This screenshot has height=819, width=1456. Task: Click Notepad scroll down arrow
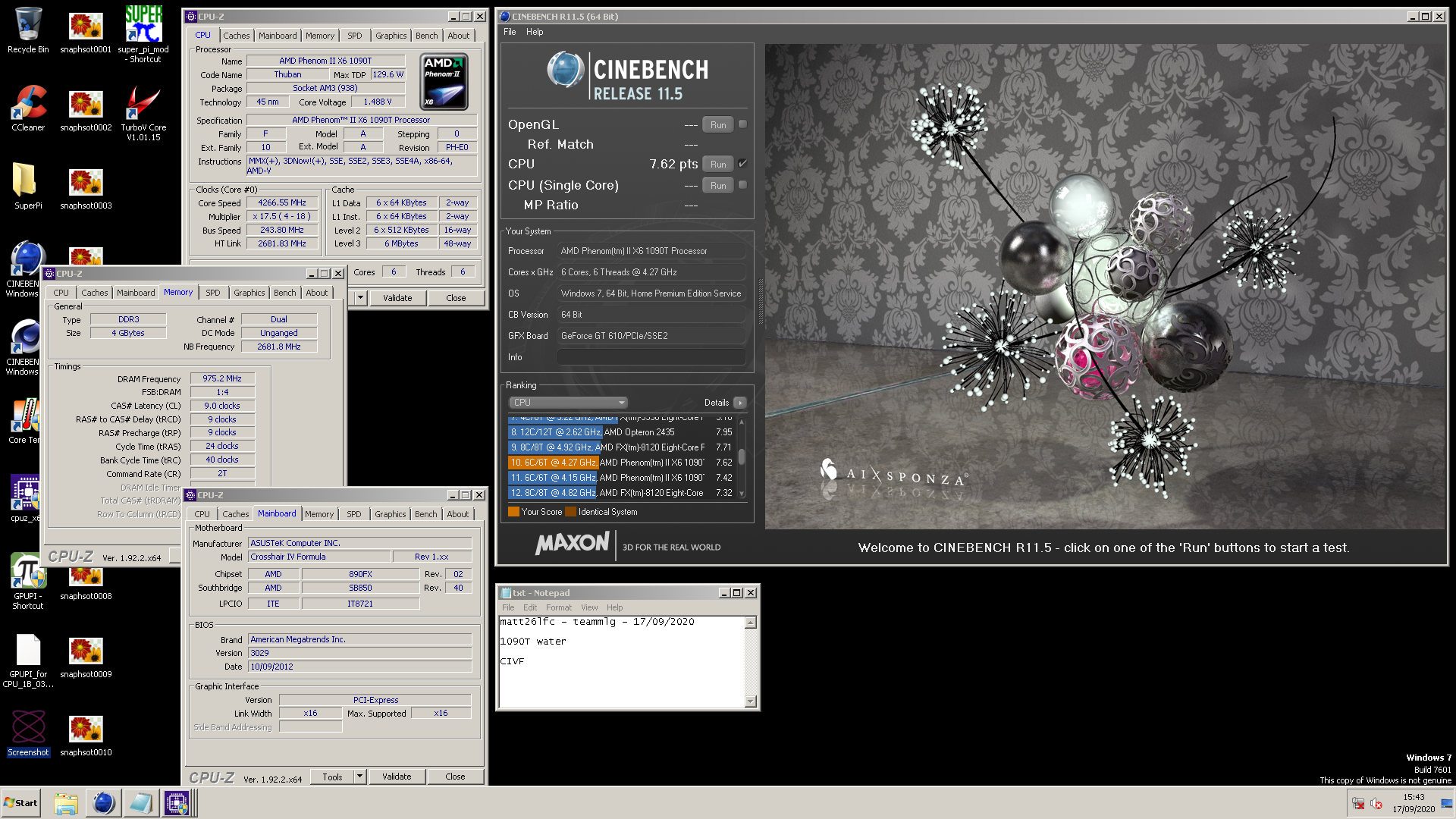751,701
